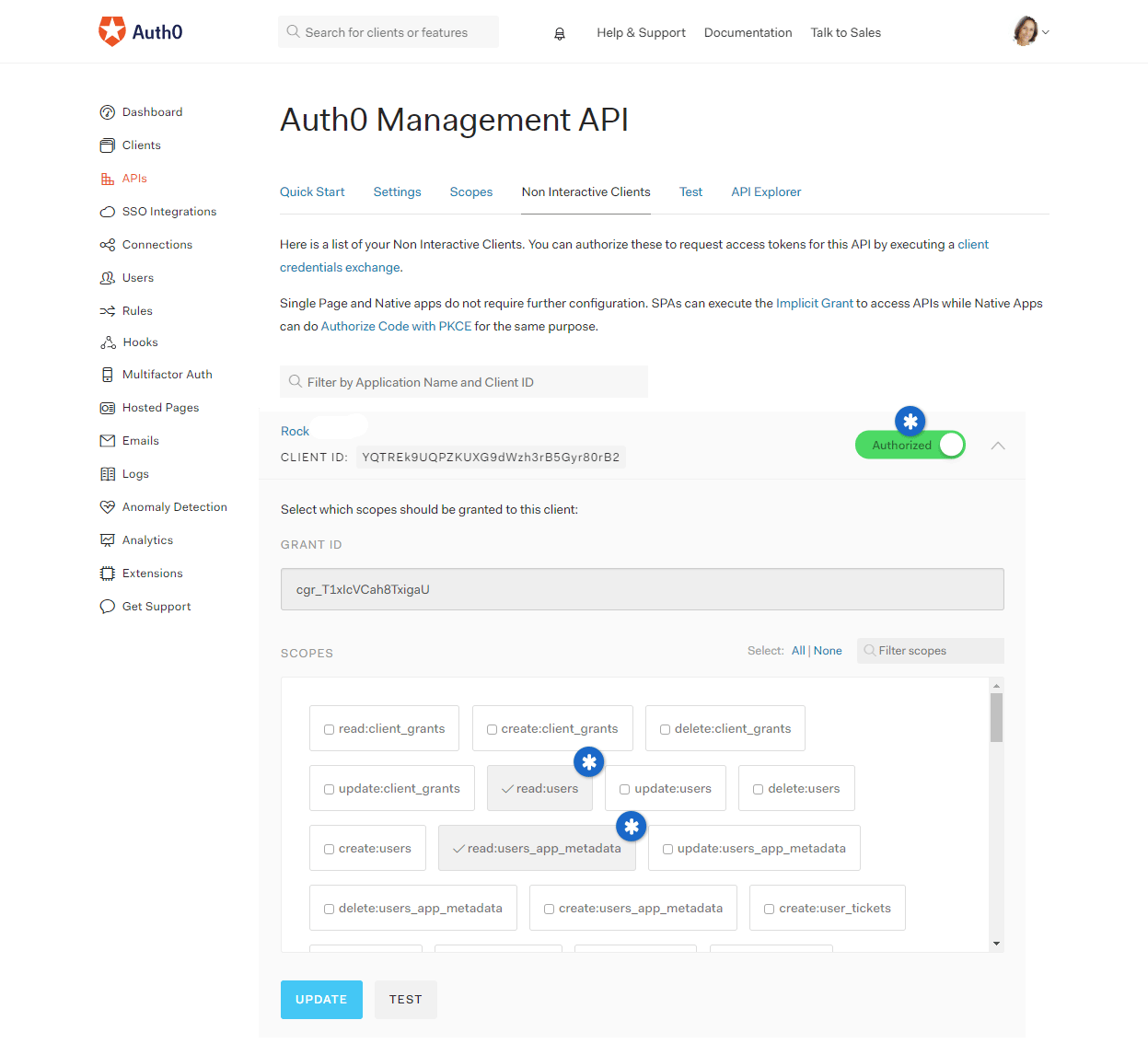The width and height of the screenshot is (1148, 1055).
Task: Check the create:user_tickets scope
Action: pos(769,909)
